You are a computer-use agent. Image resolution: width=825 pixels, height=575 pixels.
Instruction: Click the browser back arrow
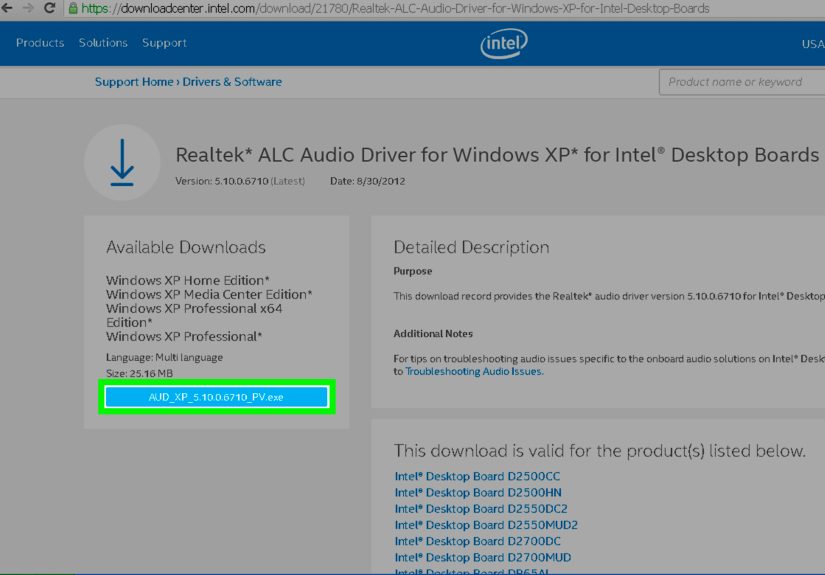[x=6, y=8]
